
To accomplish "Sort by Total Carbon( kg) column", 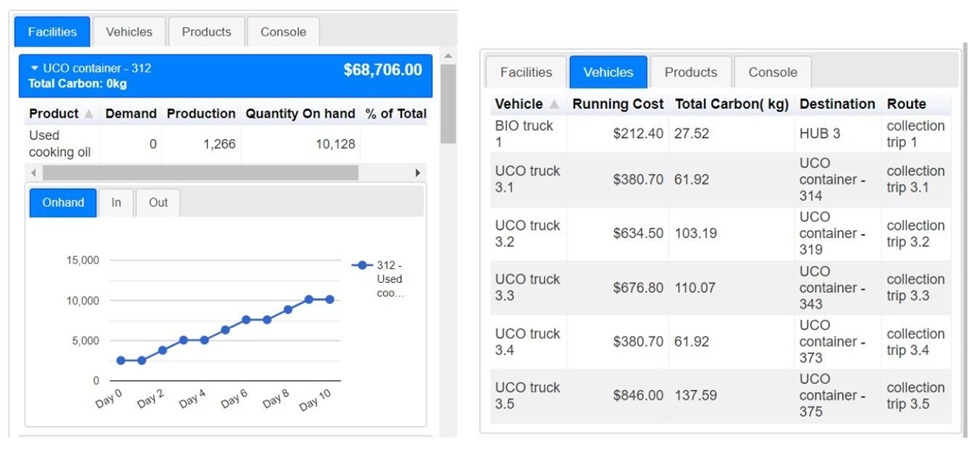I will tap(732, 104).
